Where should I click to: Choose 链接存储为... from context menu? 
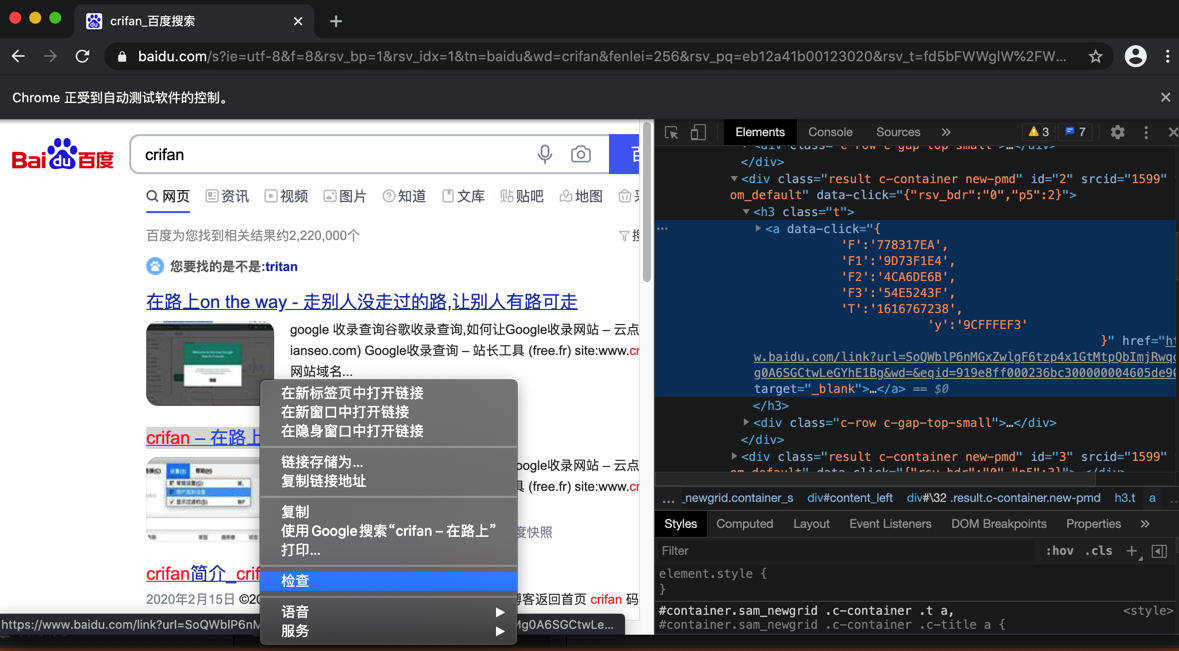pyautogui.click(x=388, y=462)
